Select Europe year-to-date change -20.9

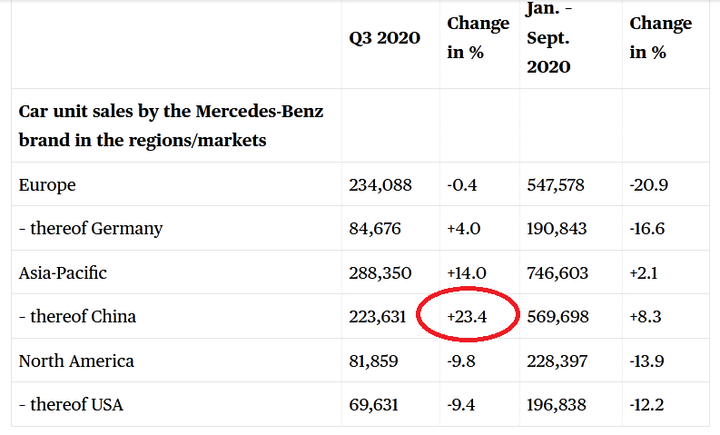[x=648, y=185]
